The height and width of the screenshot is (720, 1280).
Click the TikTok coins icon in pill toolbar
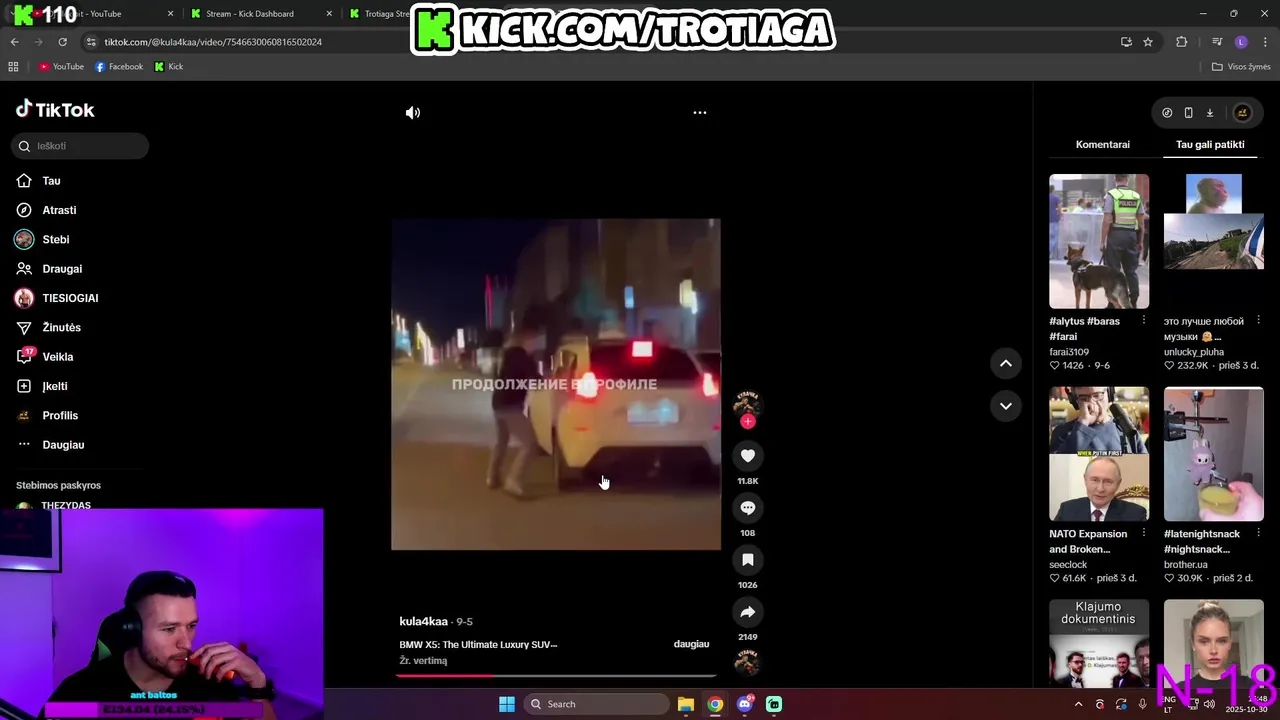pyautogui.click(x=1167, y=113)
